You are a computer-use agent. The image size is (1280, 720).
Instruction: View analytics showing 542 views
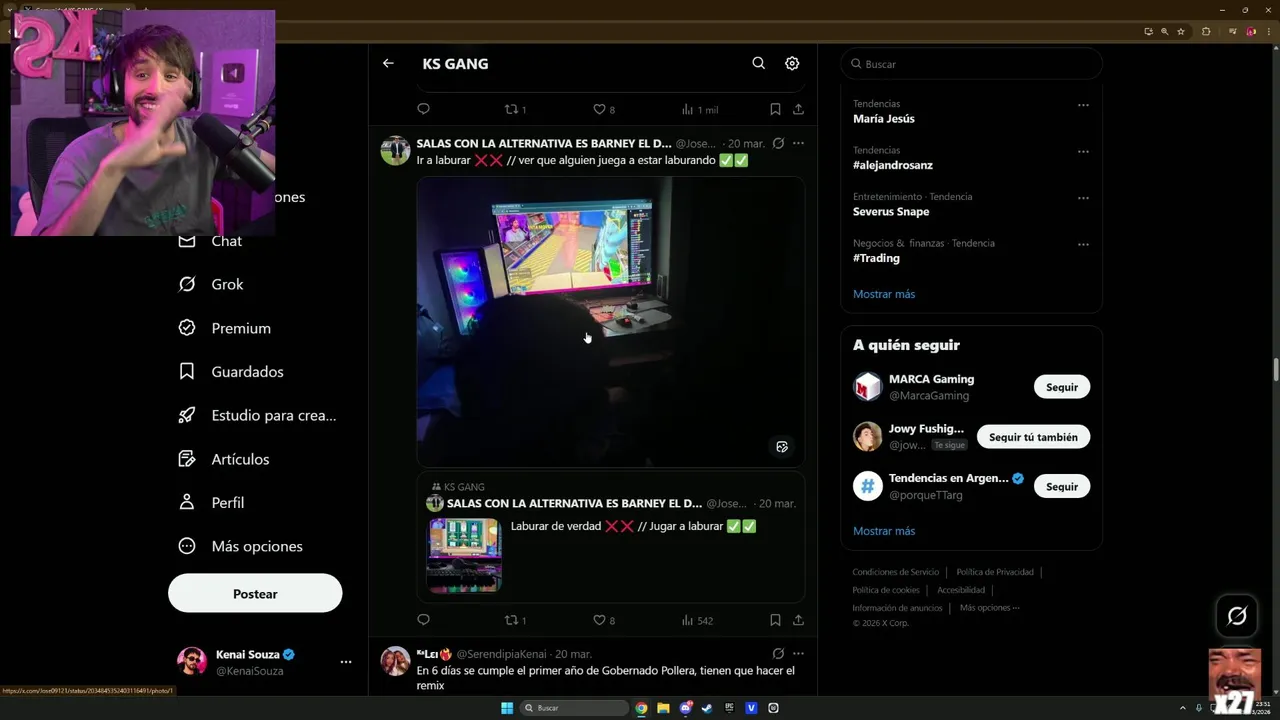pos(697,620)
